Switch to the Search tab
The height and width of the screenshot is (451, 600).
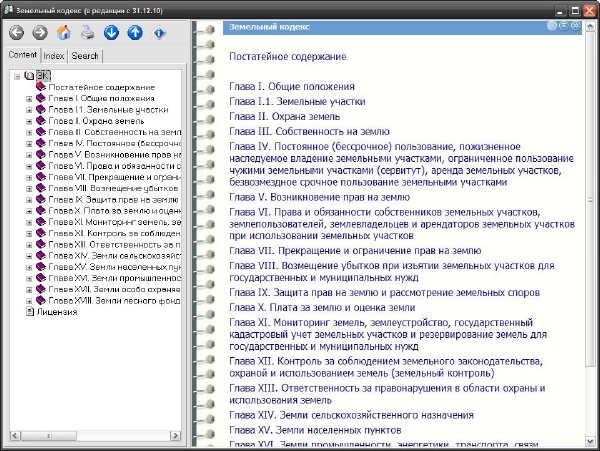[x=86, y=56]
